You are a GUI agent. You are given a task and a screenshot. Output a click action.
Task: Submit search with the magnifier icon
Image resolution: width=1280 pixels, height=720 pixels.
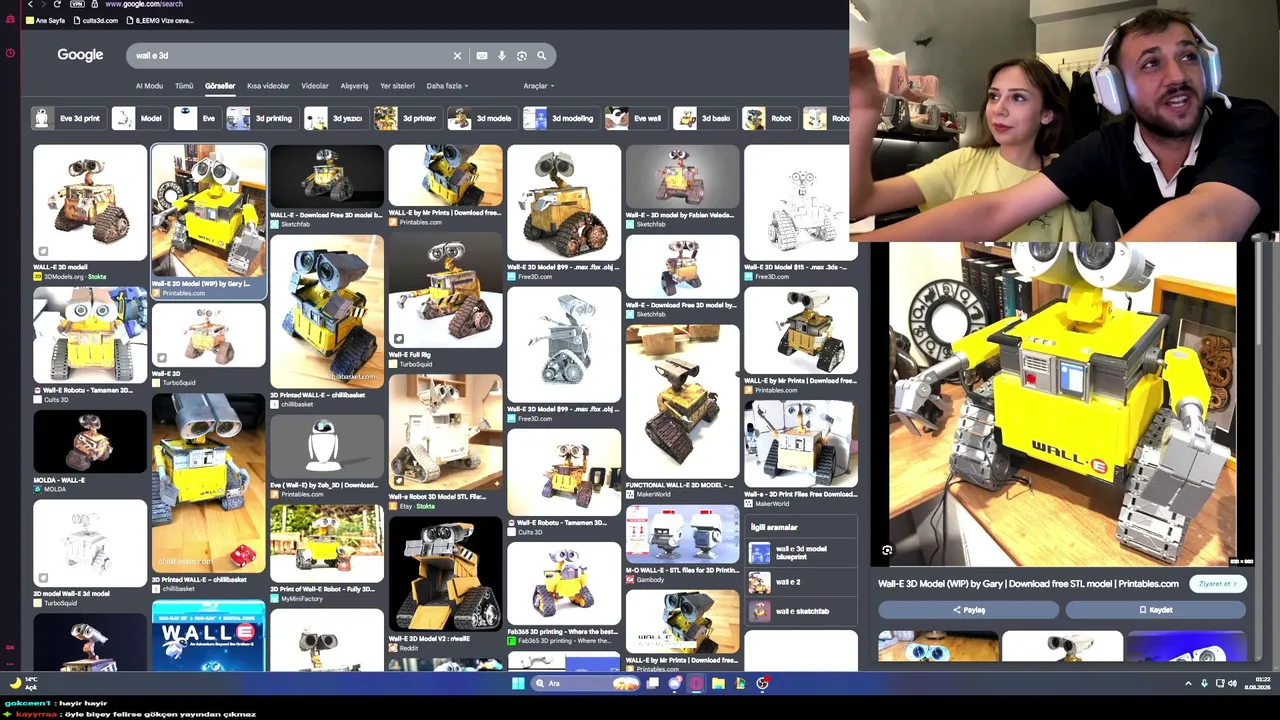coord(541,56)
